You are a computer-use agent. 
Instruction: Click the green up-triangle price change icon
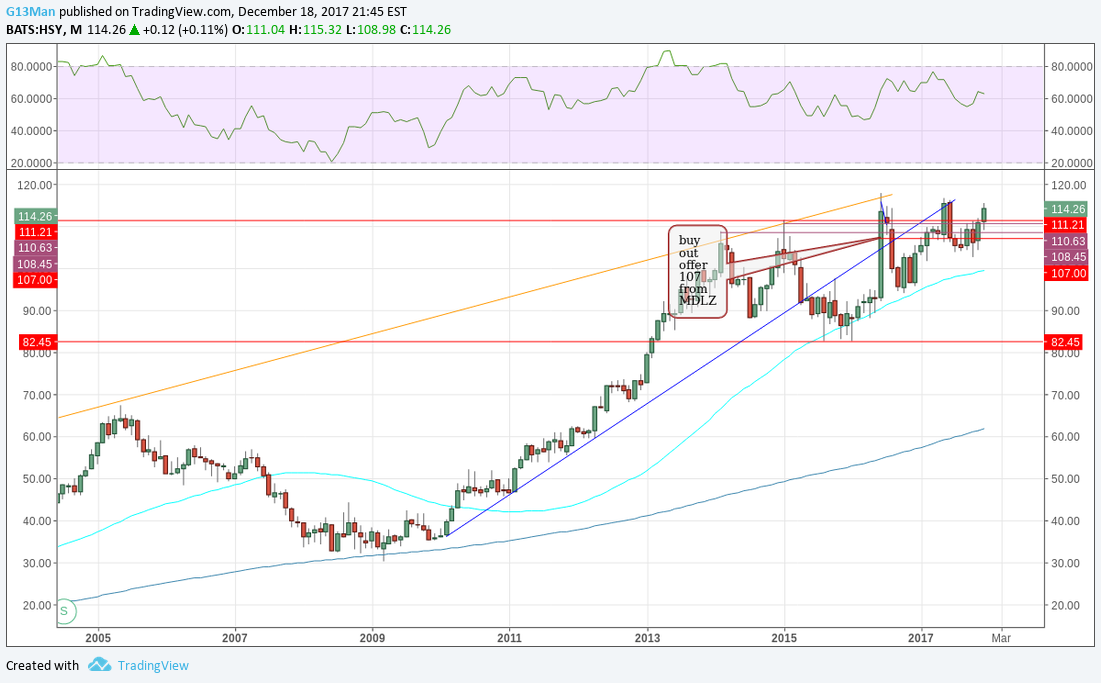[x=134, y=29]
